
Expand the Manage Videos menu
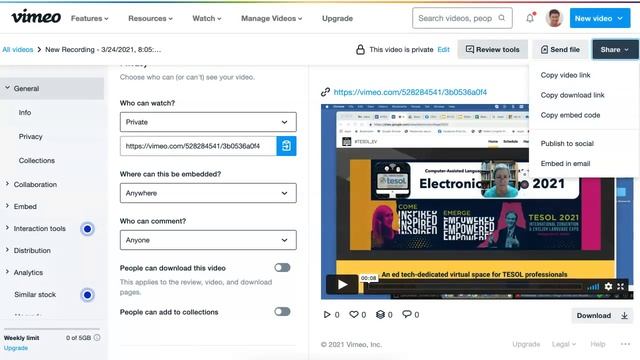pyautogui.click(x=271, y=18)
